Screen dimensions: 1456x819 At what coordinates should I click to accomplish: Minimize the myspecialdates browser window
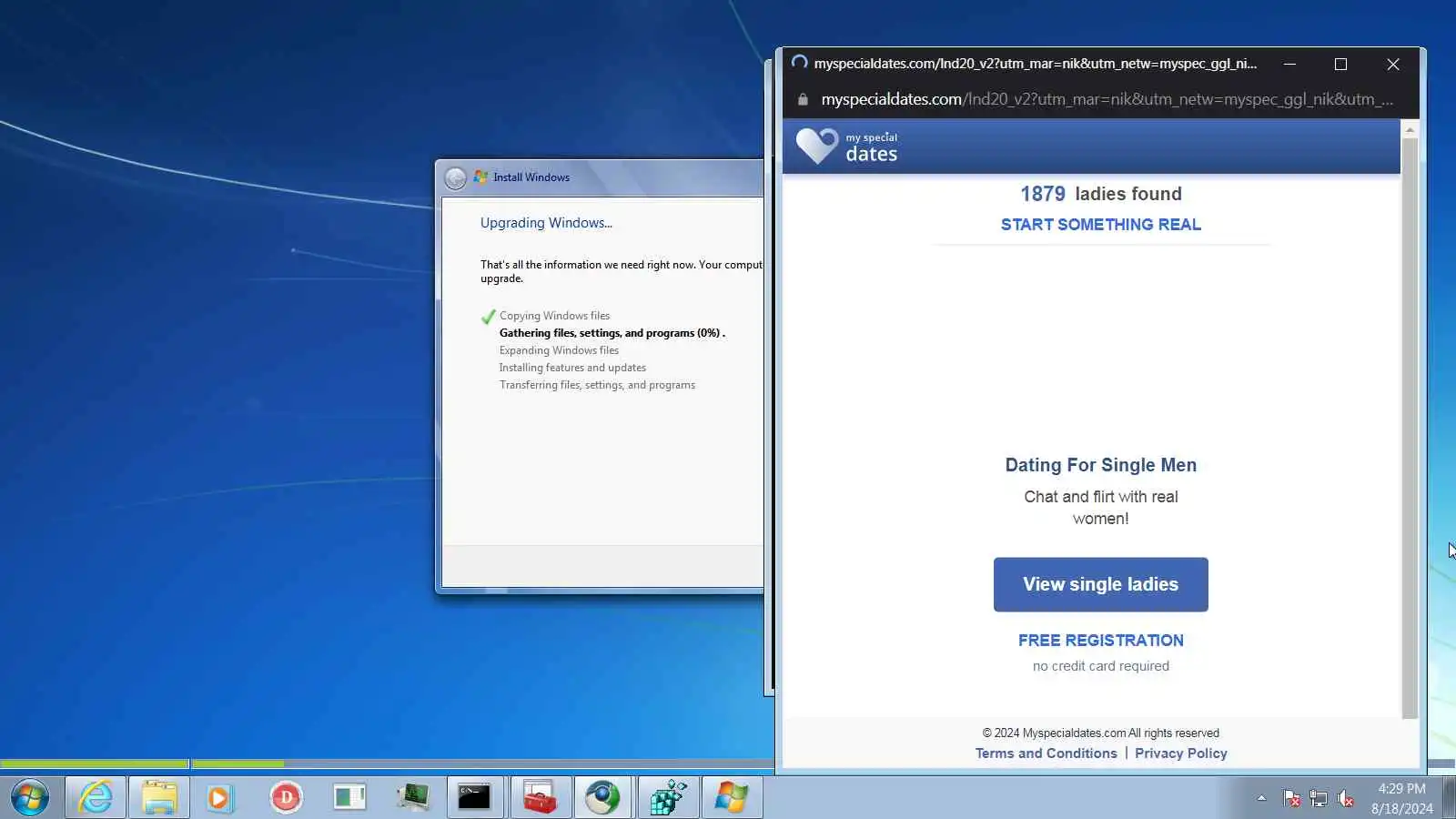click(x=1289, y=64)
